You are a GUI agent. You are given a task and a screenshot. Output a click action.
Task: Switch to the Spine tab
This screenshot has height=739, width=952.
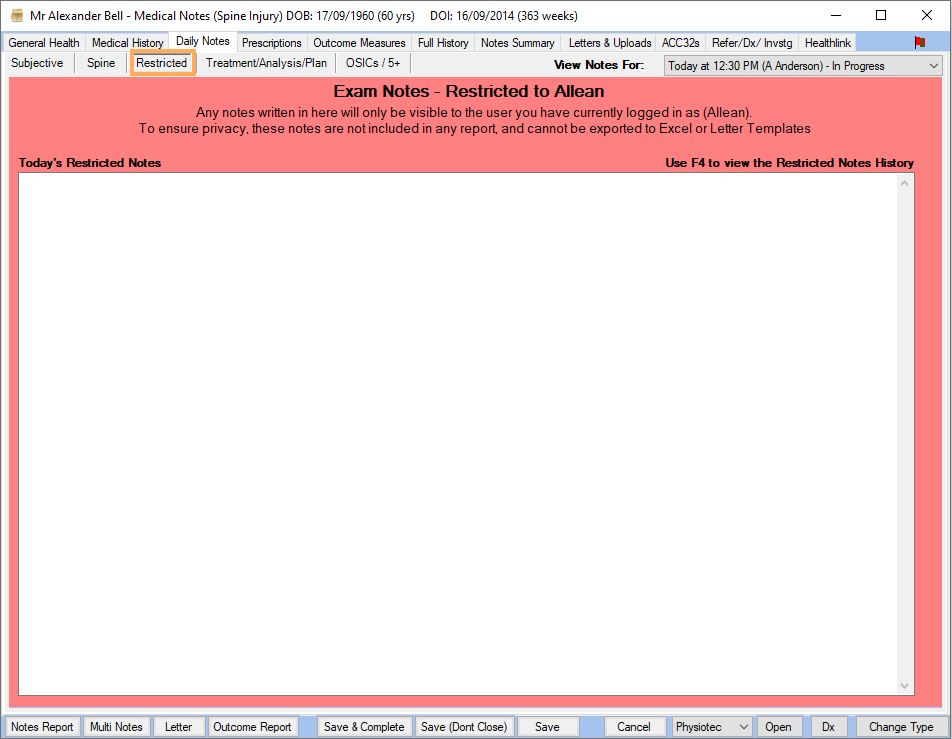click(x=100, y=63)
